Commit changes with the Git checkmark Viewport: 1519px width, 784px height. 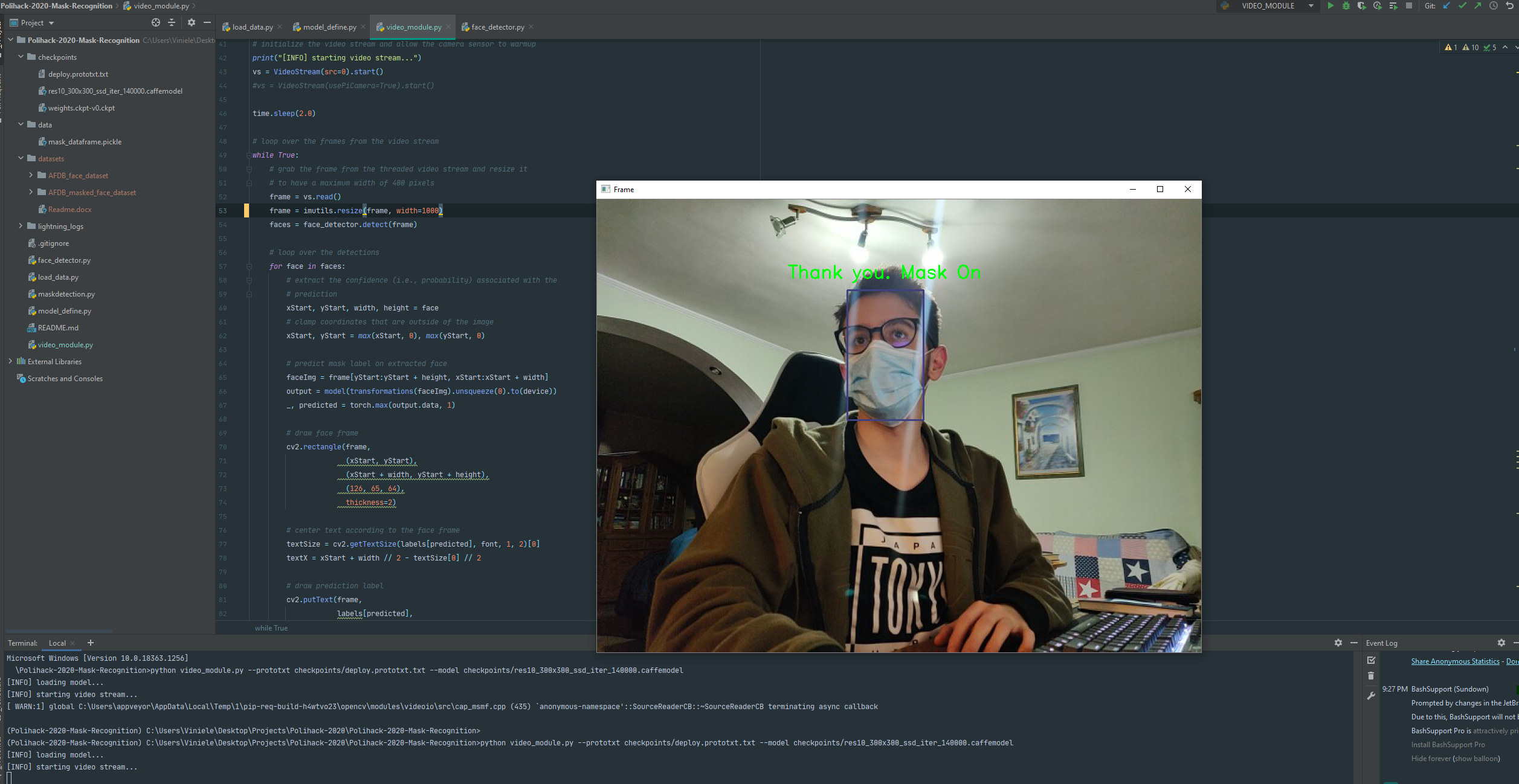coord(1462,6)
